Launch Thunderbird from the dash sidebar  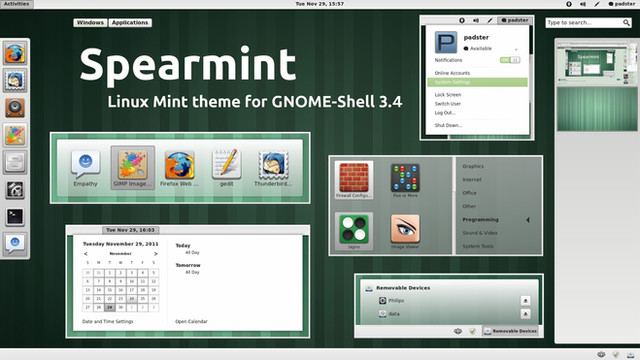(x=15, y=80)
